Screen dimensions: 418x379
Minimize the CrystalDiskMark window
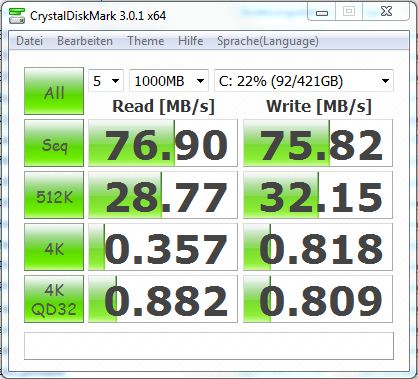pos(322,12)
